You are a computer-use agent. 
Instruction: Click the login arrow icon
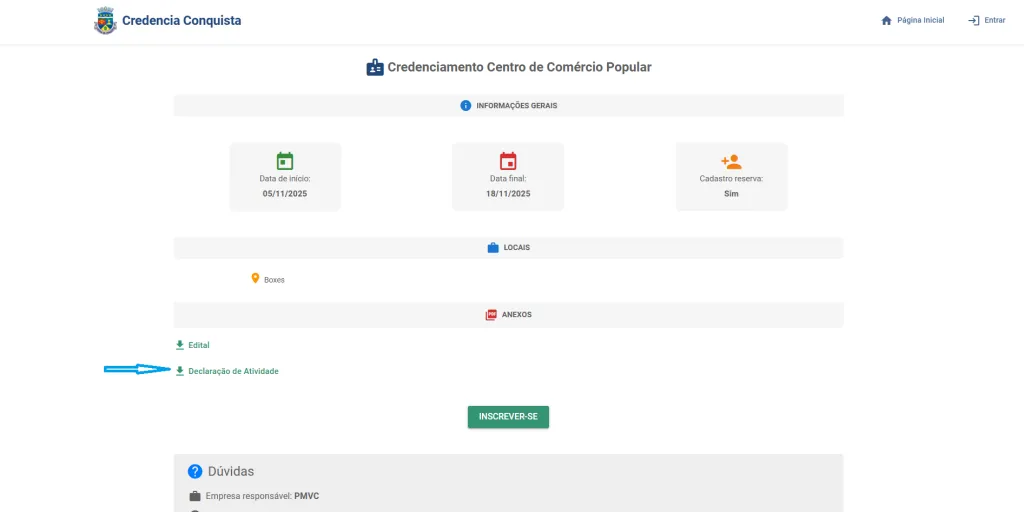coord(973,21)
